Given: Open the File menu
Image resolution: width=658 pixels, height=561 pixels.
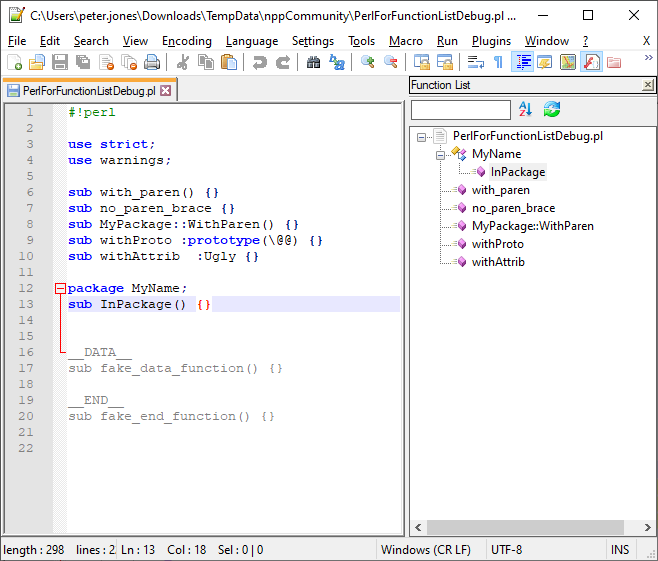Looking at the screenshot, I should pos(17,41).
